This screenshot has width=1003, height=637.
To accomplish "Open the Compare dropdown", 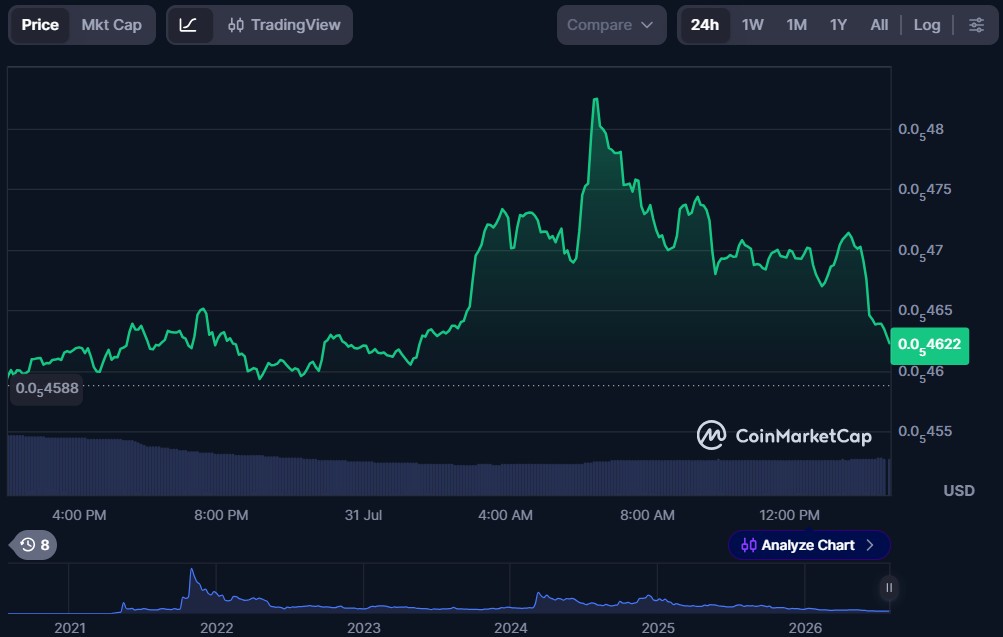I will coord(611,25).
